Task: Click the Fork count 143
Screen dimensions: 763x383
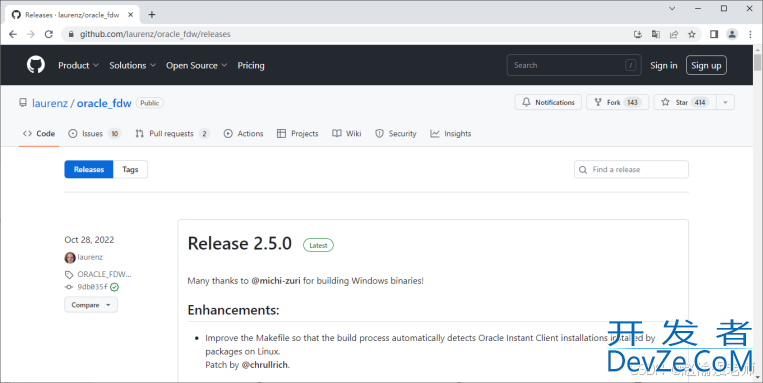Action: [632, 102]
